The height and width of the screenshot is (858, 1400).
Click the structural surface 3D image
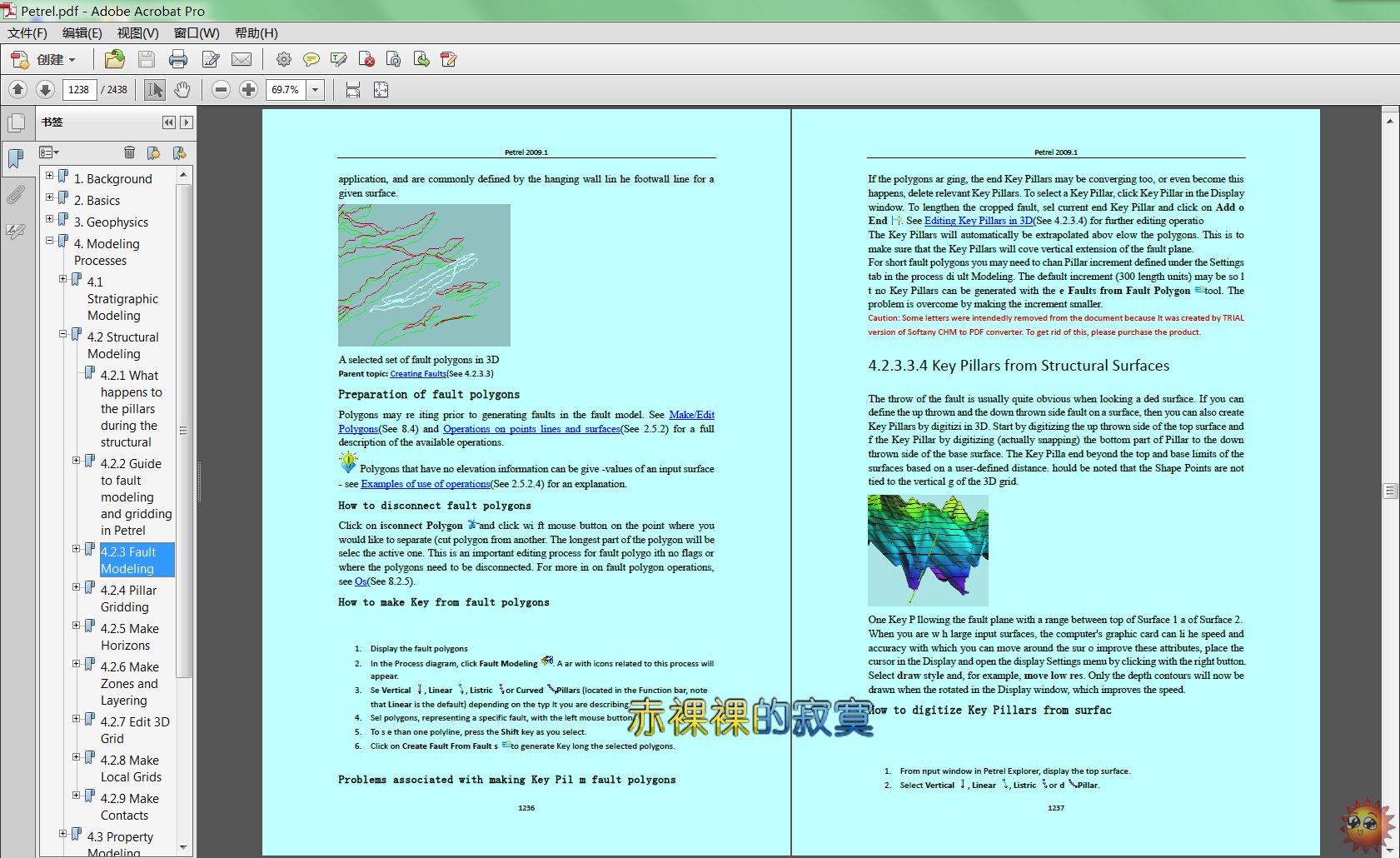coord(928,551)
